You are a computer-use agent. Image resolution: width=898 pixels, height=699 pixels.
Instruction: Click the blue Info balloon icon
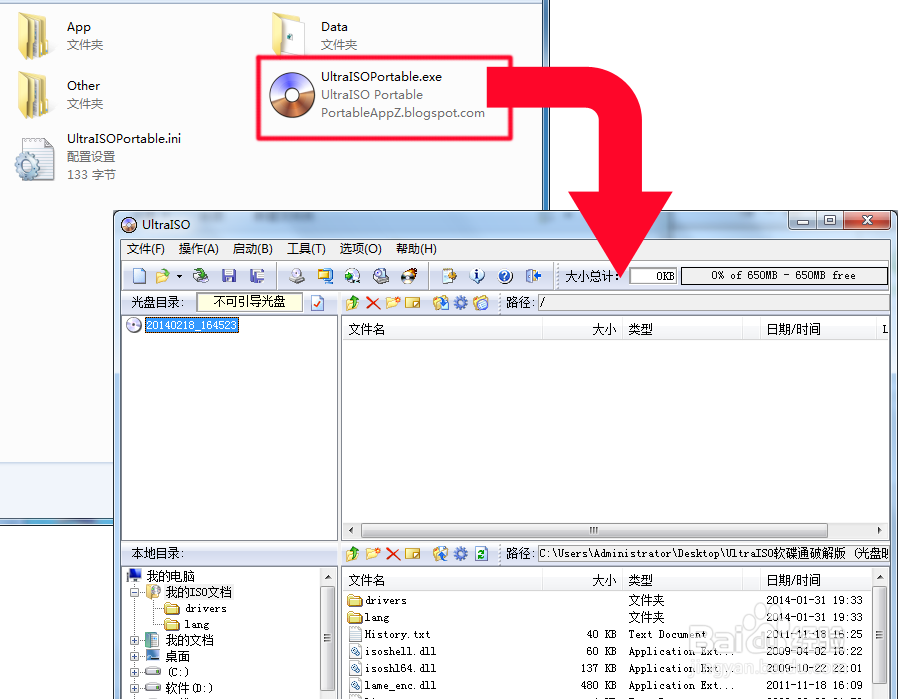click(x=476, y=276)
